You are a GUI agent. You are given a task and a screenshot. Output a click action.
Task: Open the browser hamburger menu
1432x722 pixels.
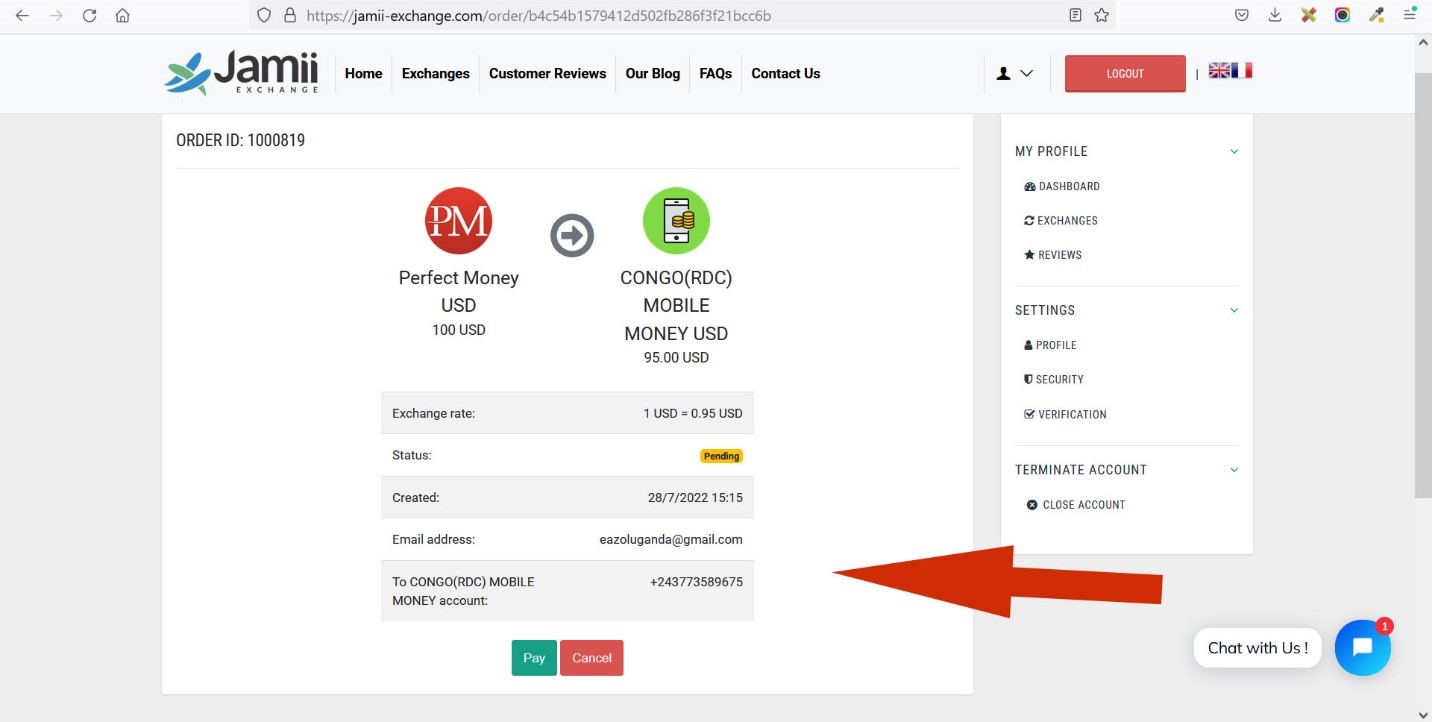point(1409,15)
